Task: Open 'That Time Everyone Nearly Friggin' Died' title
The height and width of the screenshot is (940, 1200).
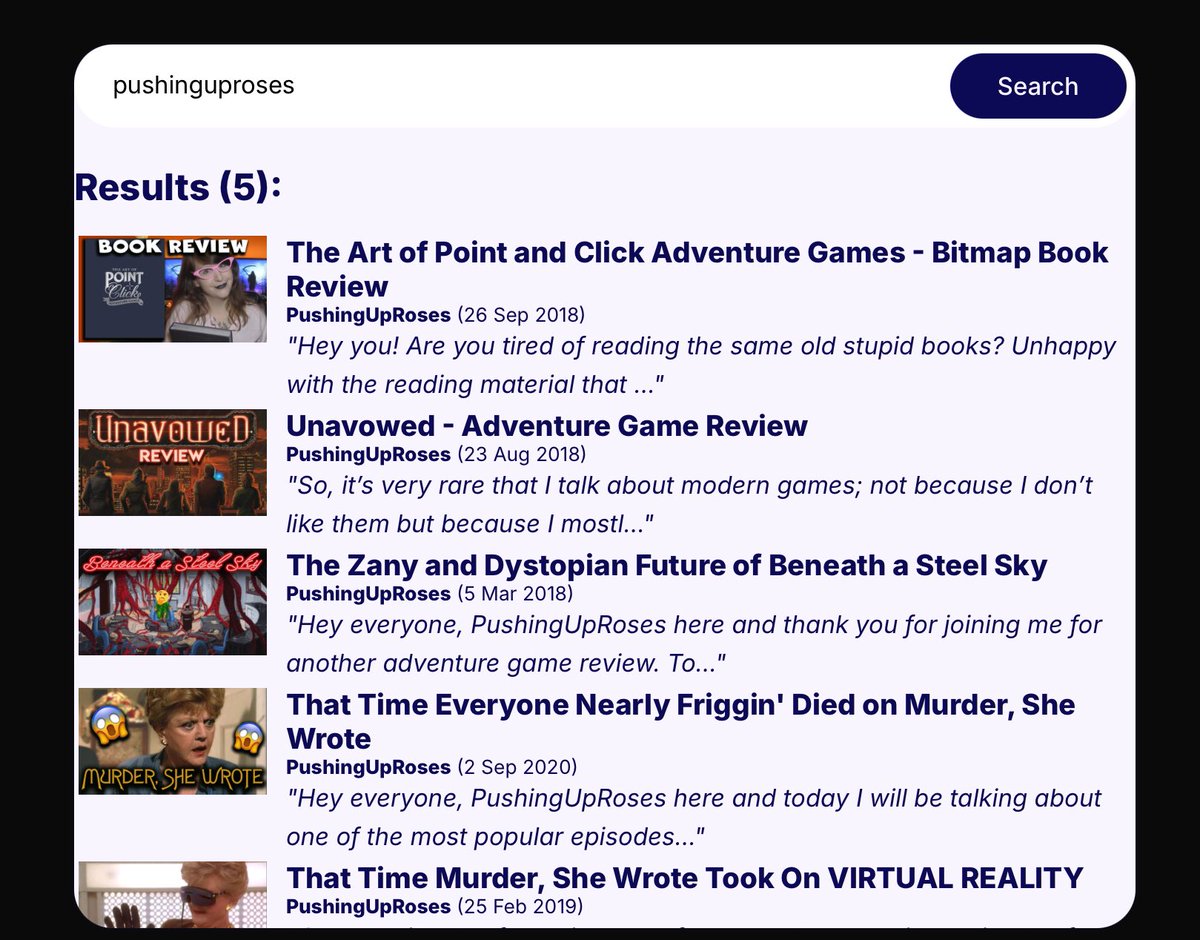Action: (680, 721)
